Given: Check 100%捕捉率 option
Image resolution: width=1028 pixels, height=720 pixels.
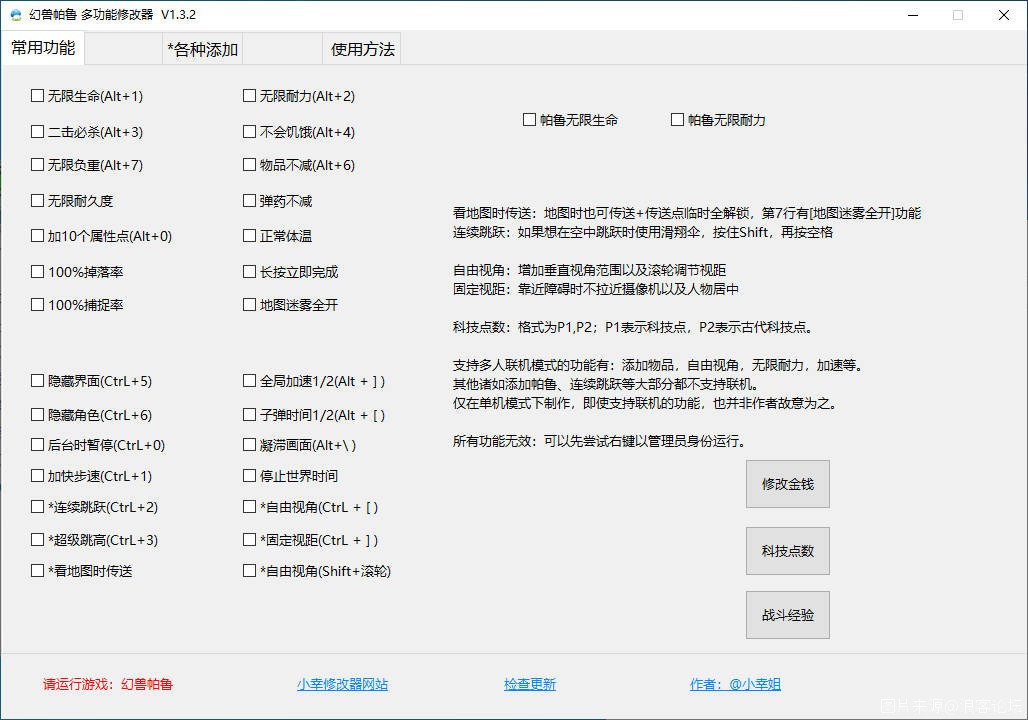Looking at the screenshot, I should coord(38,305).
